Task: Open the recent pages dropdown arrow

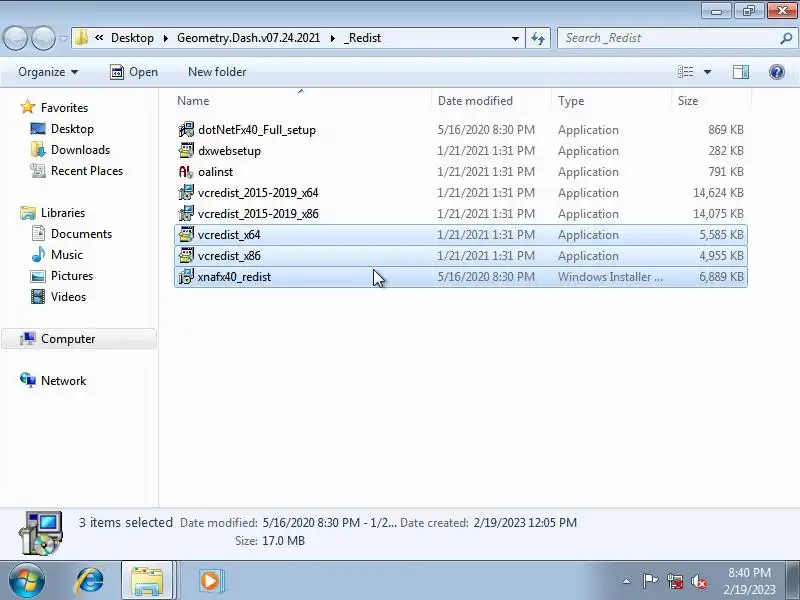Action: click(x=63, y=38)
